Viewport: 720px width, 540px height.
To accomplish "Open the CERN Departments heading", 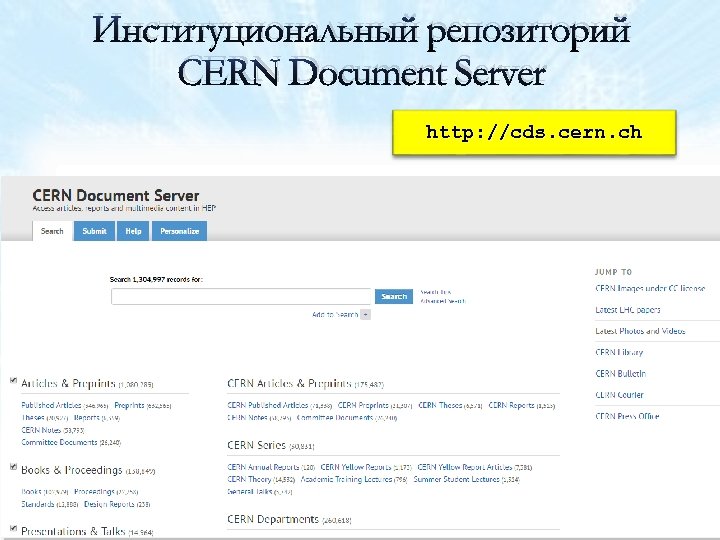I will click(x=273, y=519).
